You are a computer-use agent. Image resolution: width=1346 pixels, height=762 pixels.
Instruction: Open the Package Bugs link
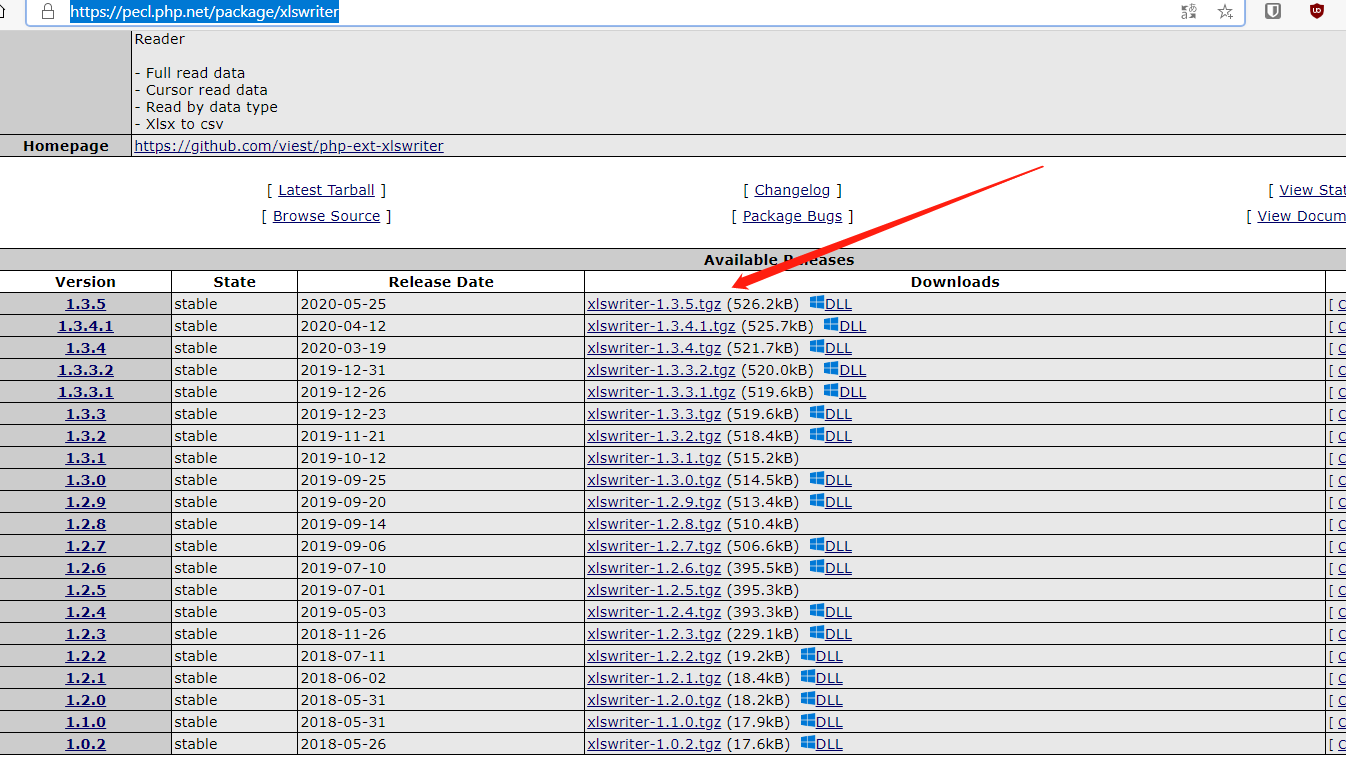792,216
